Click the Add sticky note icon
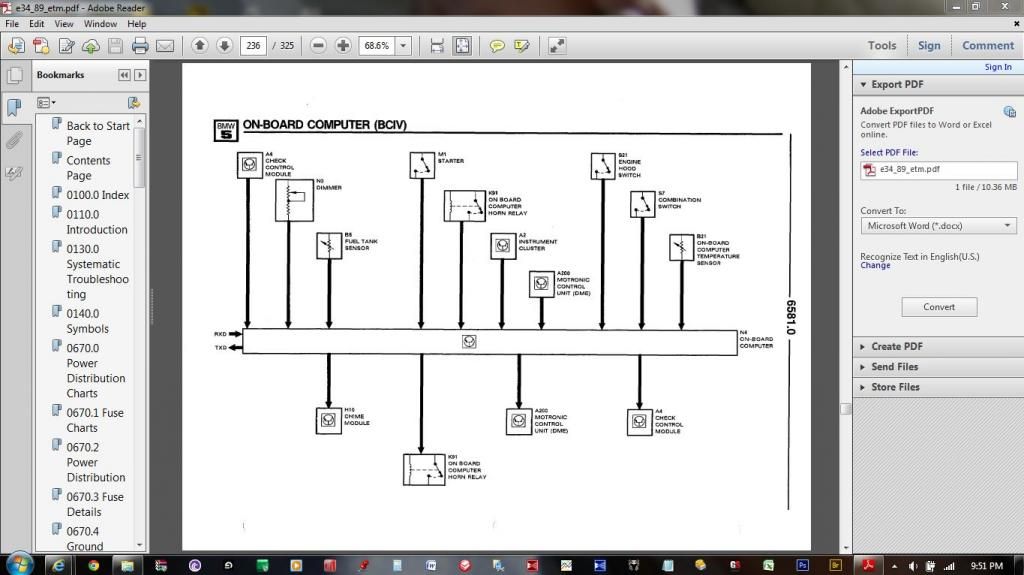 496,46
